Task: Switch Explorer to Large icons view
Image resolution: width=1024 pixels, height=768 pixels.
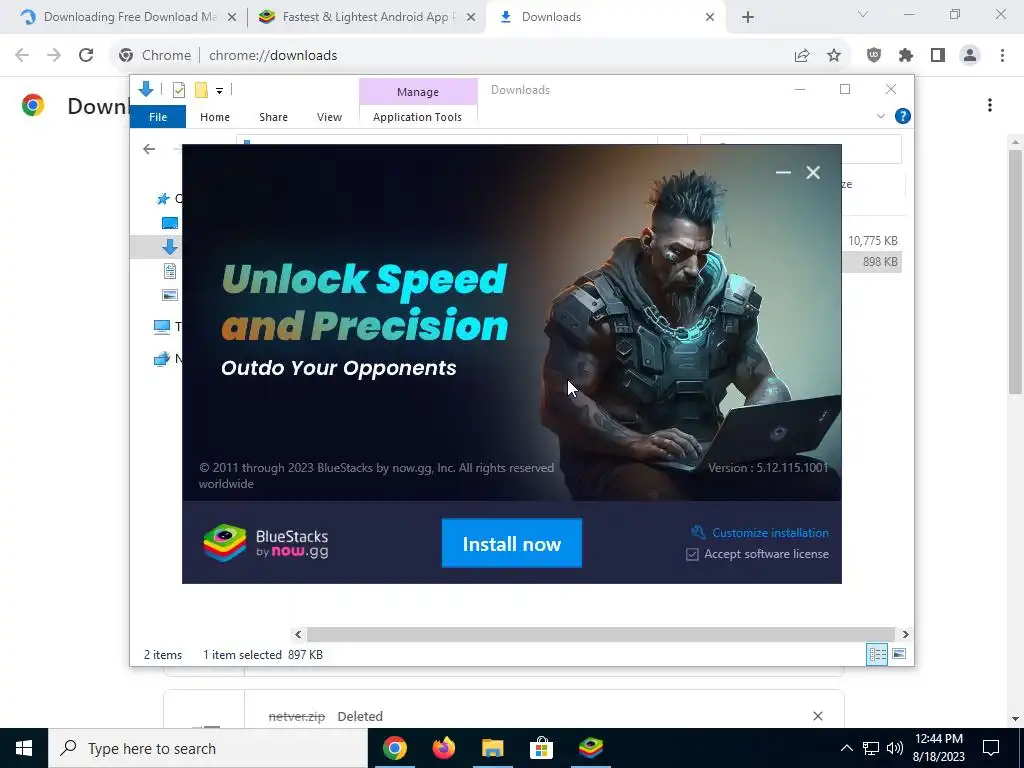Action: coord(899,654)
